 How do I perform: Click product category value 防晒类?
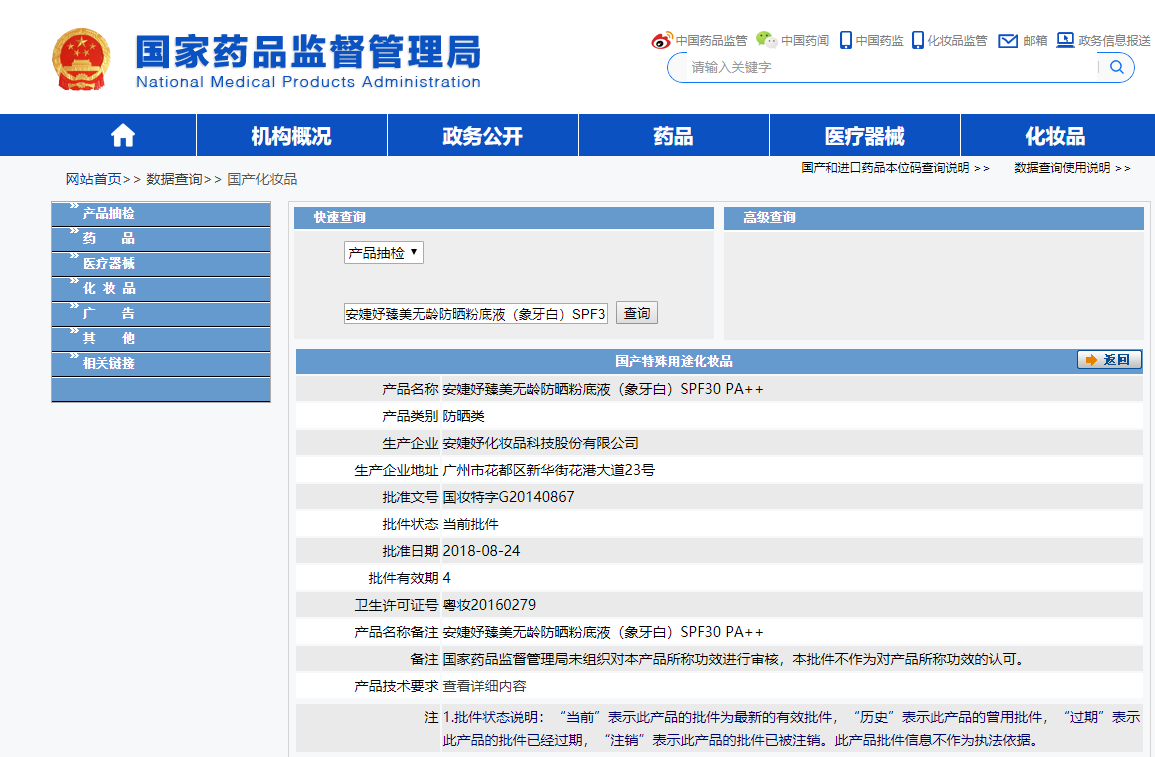[x=463, y=416]
